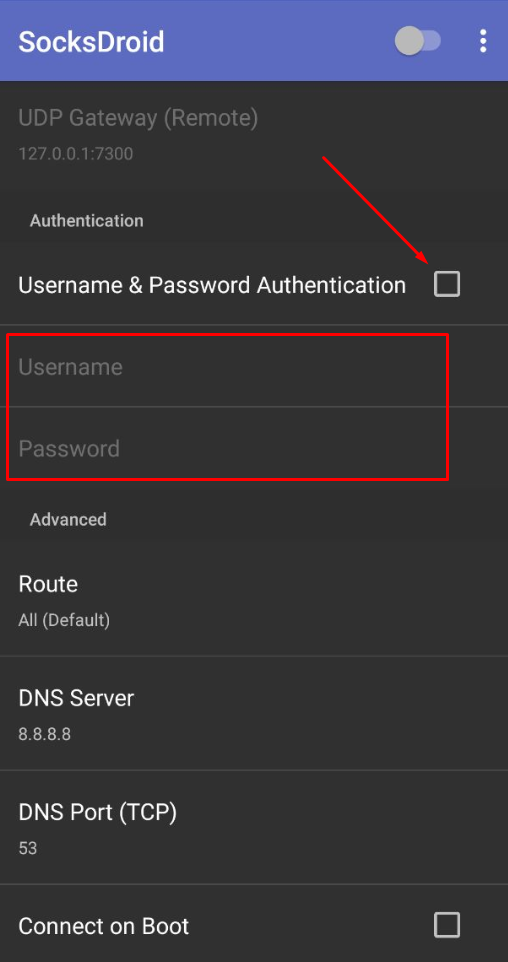Image resolution: width=508 pixels, height=962 pixels.
Task: Tick the Connect on Boot checkbox
Action: click(447, 925)
